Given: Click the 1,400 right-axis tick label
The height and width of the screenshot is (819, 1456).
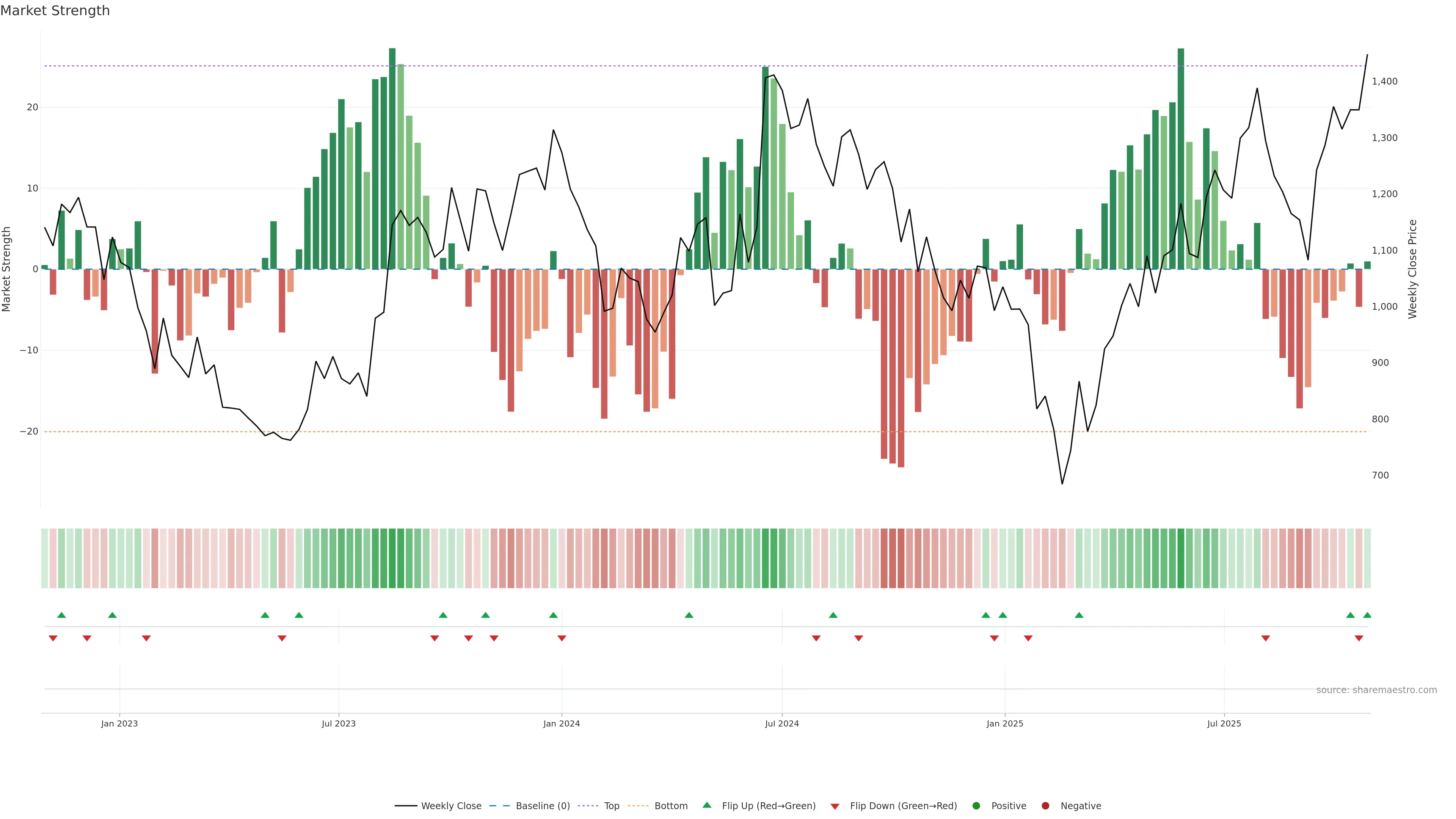Looking at the screenshot, I should 1384,82.
